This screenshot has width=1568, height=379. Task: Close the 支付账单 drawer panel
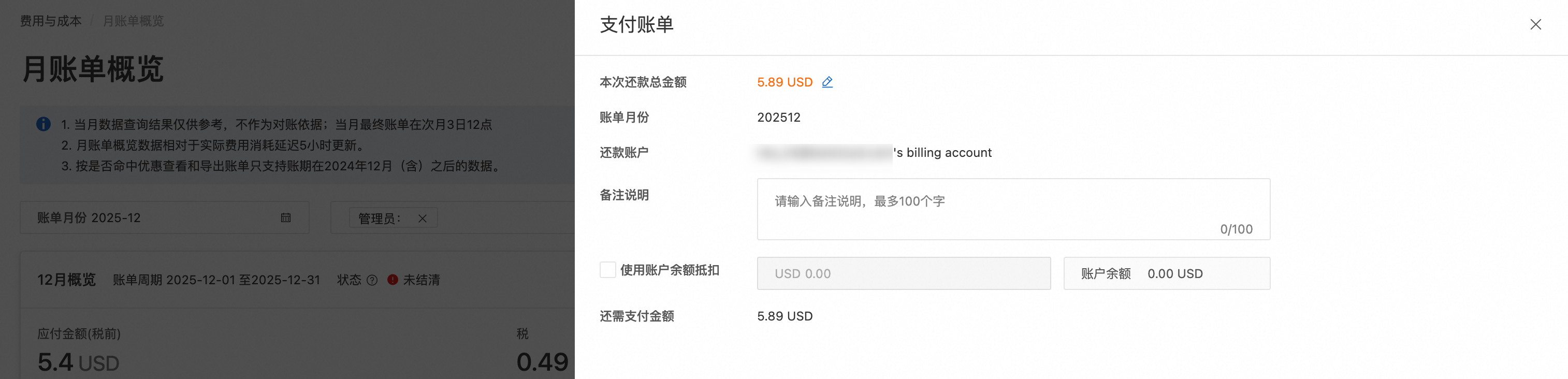(x=1535, y=24)
